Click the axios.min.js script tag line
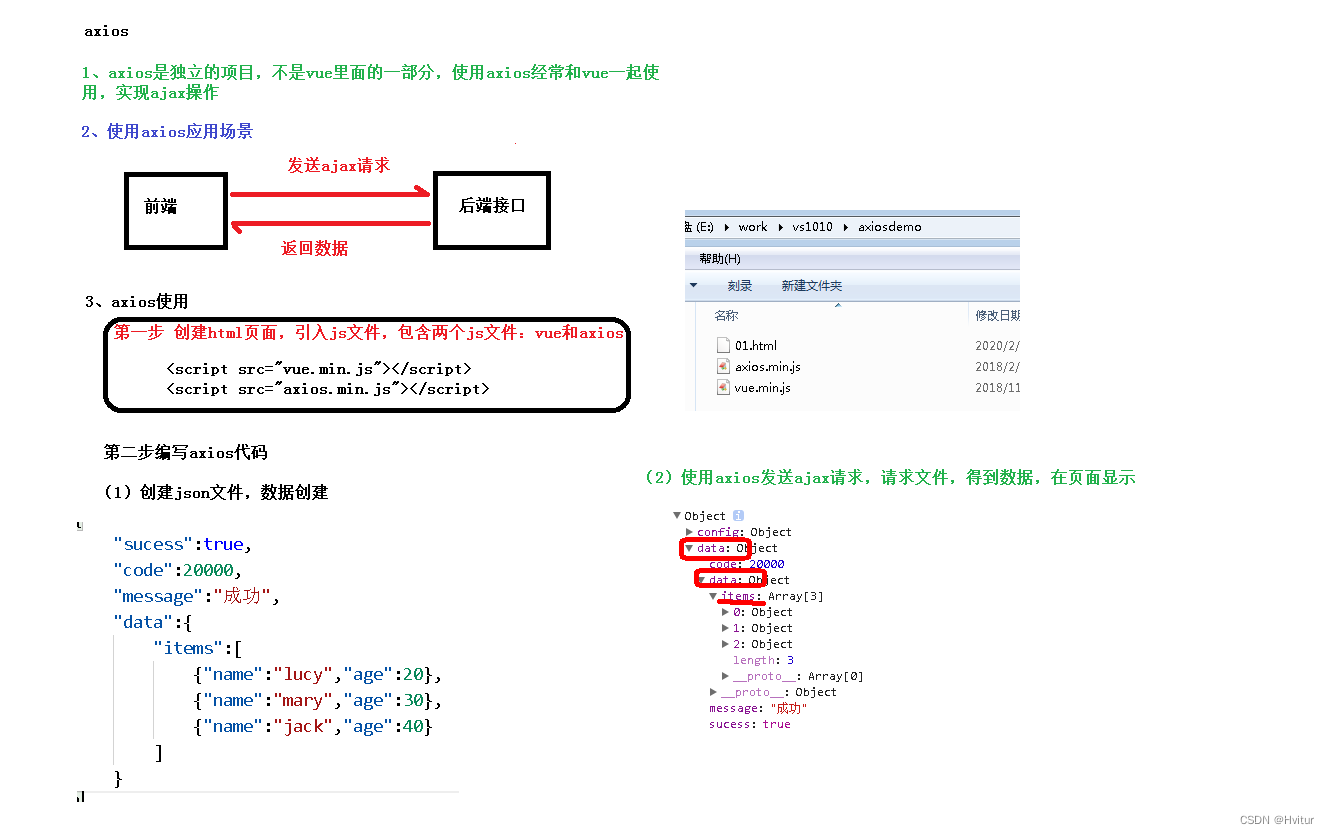 coord(328,389)
